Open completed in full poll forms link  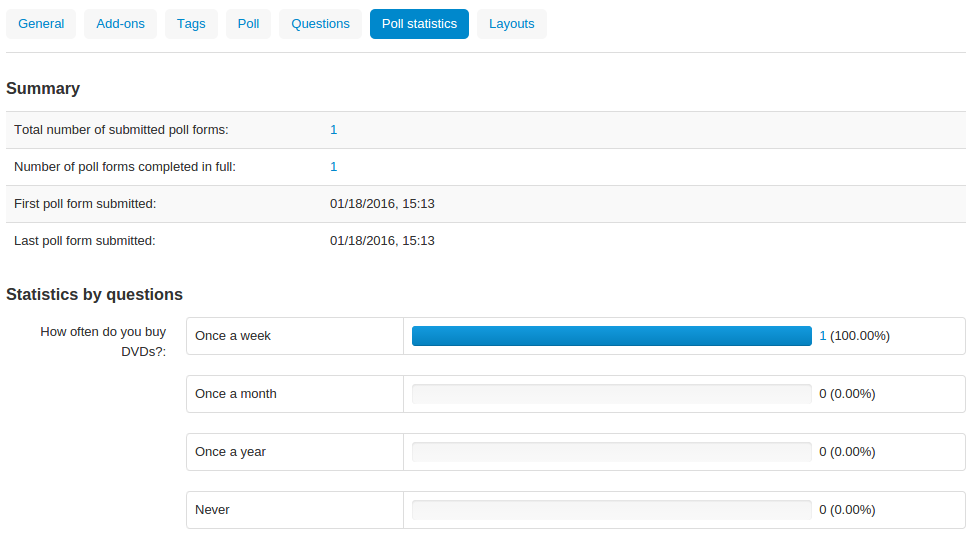[x=334, y=167]
